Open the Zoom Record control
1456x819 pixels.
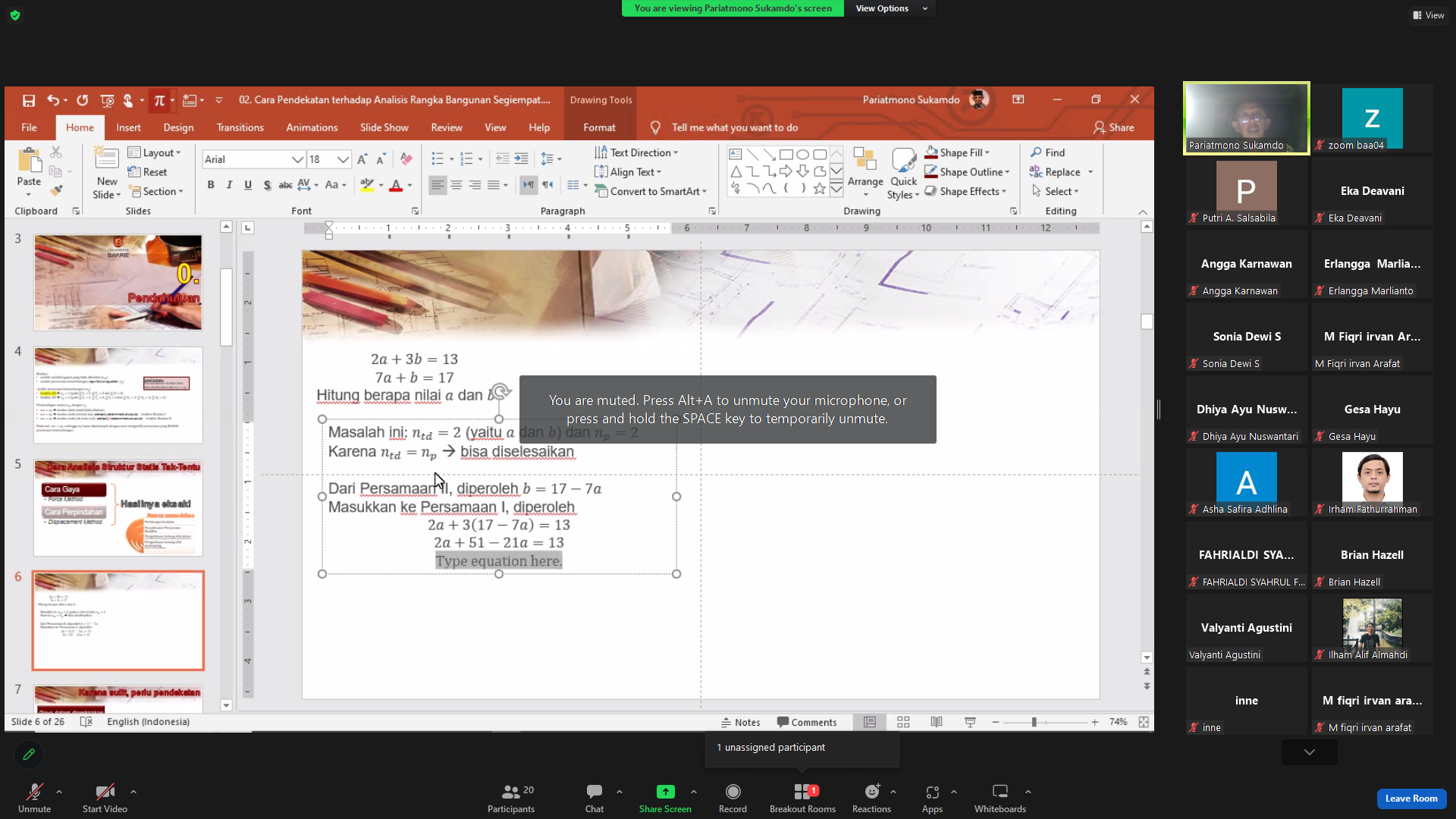[733, 798]
